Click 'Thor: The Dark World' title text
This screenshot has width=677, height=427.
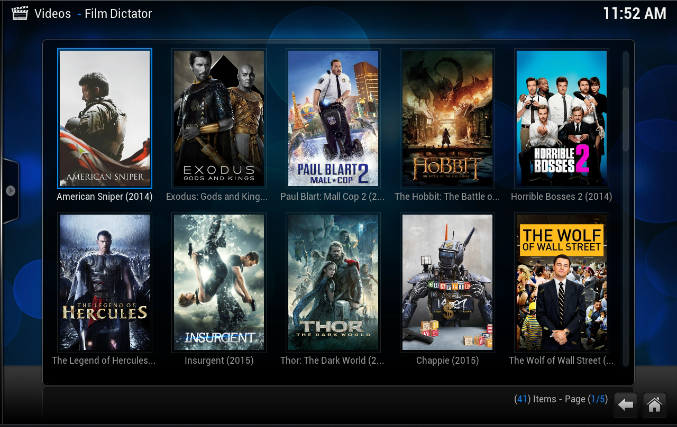pyautogui.click(x=332, y=361)
